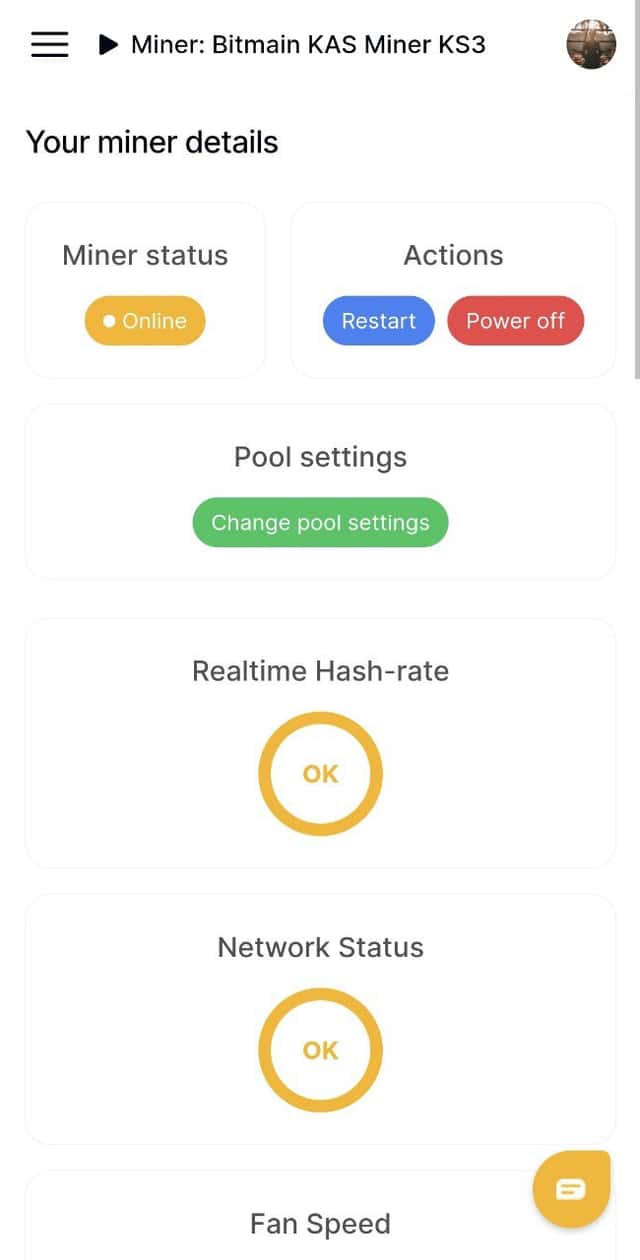This screenshot has width=640, height=1260.
Task: Select the Your miner details heading
Action: 152,142
